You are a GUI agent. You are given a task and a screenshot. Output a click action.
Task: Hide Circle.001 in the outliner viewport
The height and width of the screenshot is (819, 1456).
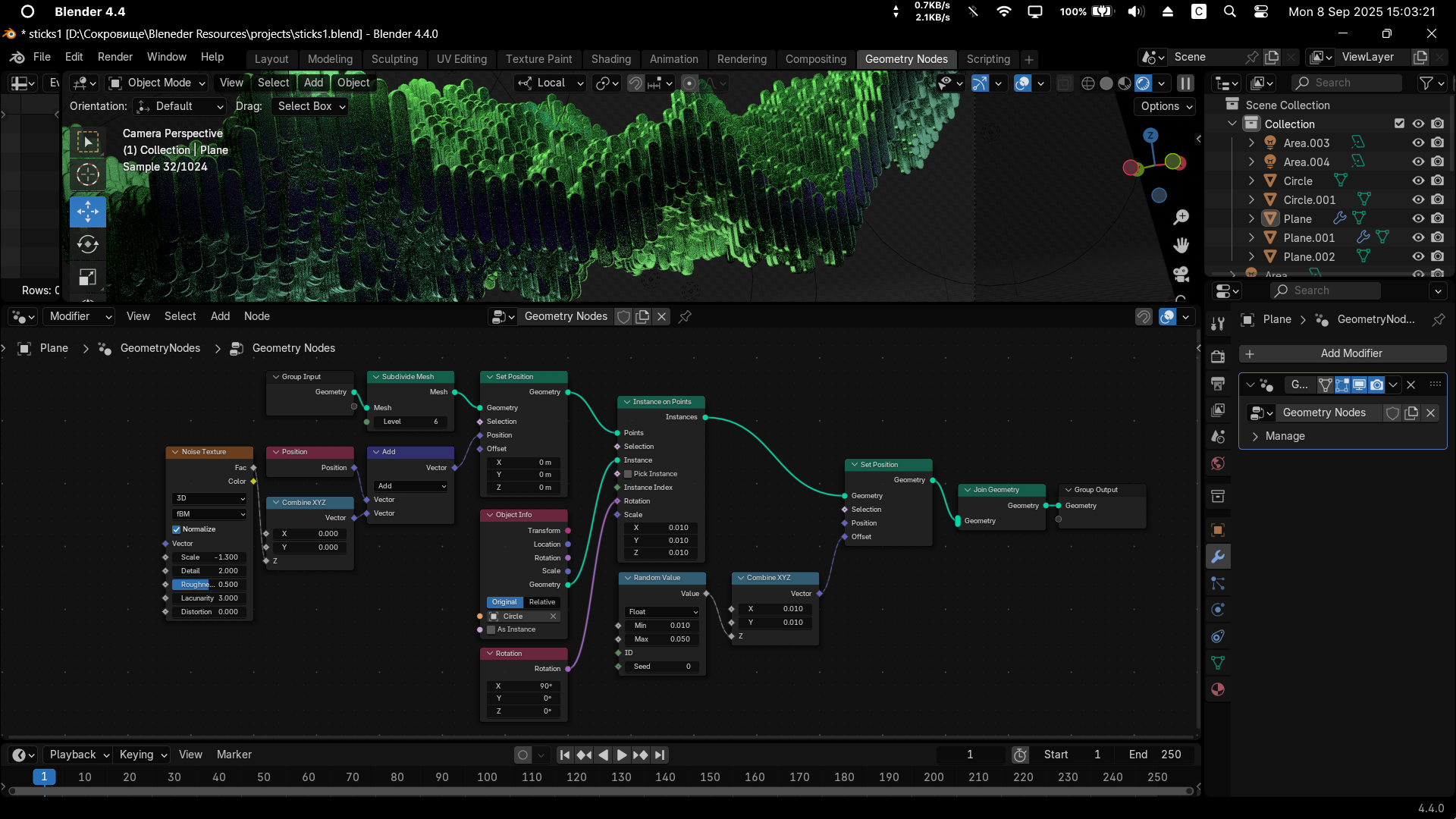pyautogui.click(x=1417, y=199)
